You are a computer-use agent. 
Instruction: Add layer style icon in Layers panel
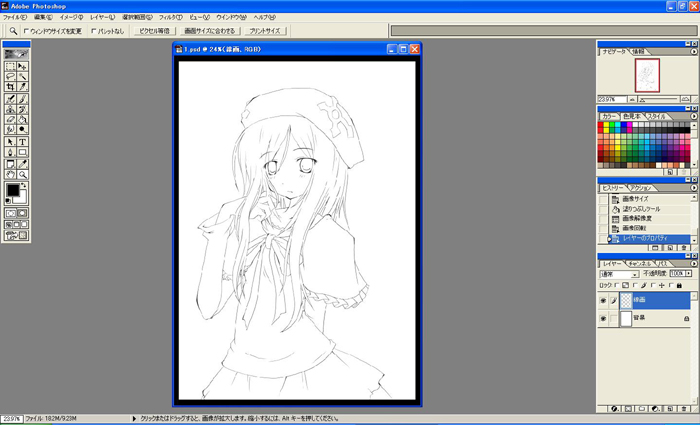(615, 408)
